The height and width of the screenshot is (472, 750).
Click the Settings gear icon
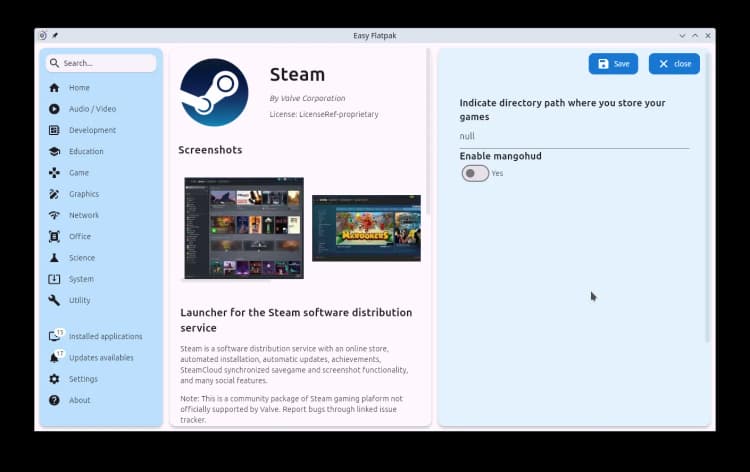[54, 379]
